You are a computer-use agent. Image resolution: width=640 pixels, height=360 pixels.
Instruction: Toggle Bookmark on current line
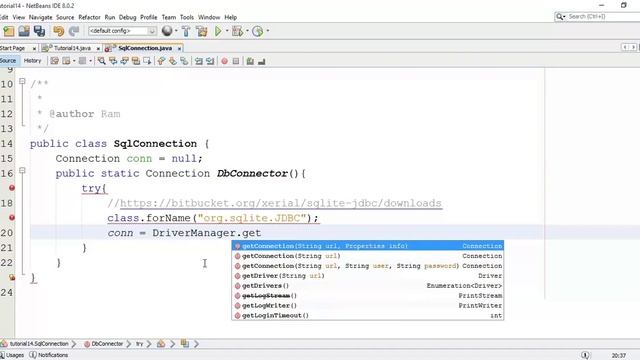click(x=184, y=61)
